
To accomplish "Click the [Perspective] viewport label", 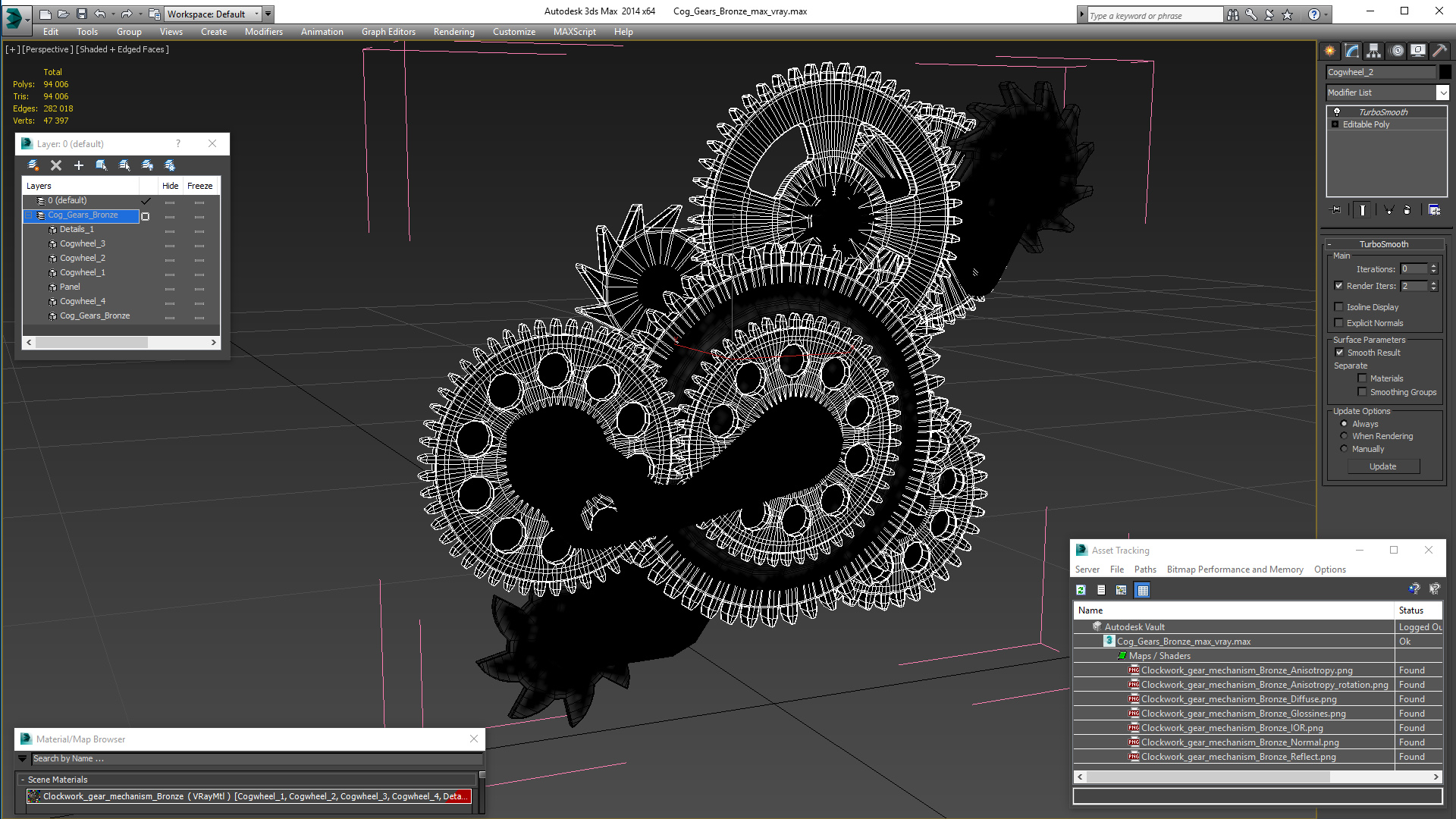I will [48, 49].
